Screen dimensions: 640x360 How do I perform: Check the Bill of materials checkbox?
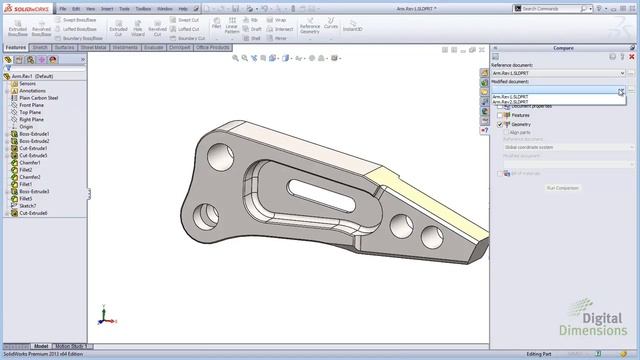tap(500, 173)
